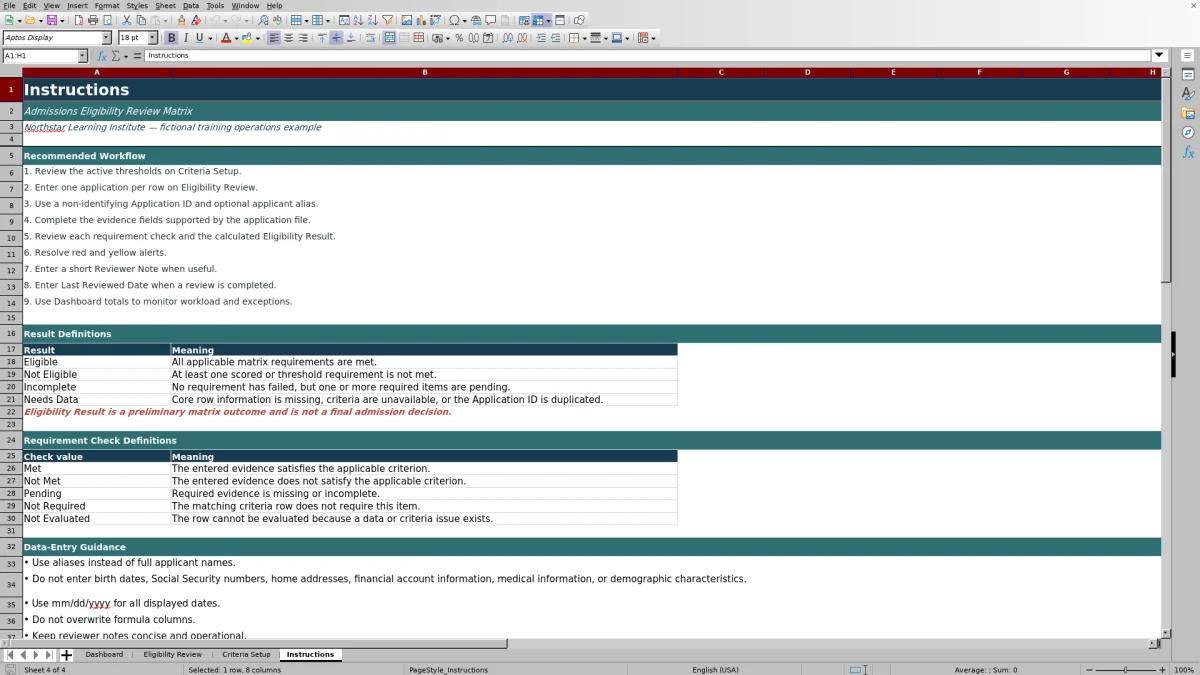Open Find & Replace icon
Viewport: 1200px width, 675px height.
click(262, 20)
